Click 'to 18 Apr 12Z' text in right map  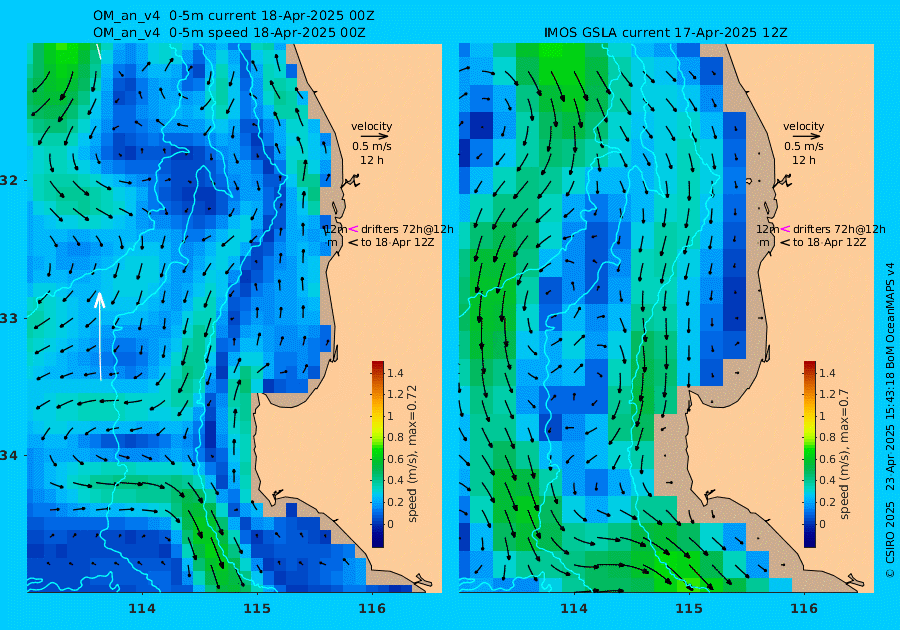[829, 242]
